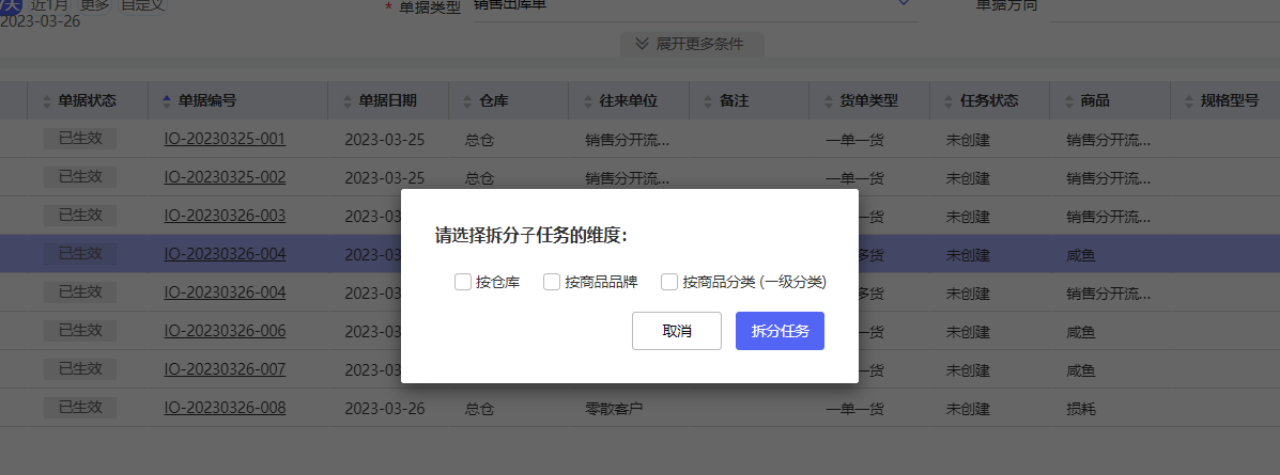Click 咸鱼 in IO-20230326-006 row

1081,331
